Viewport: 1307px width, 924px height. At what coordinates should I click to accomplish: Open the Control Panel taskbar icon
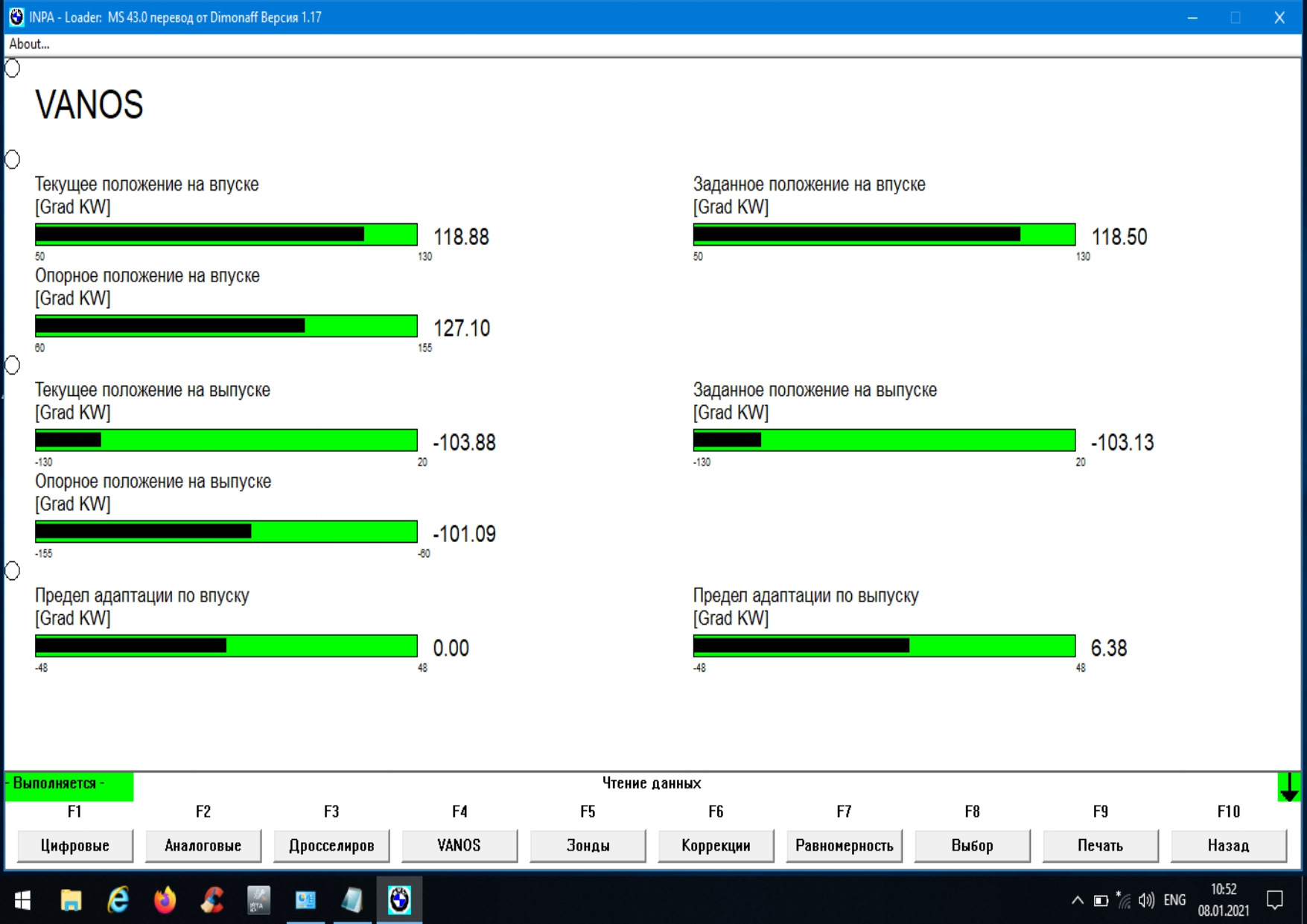coord(305,901)
